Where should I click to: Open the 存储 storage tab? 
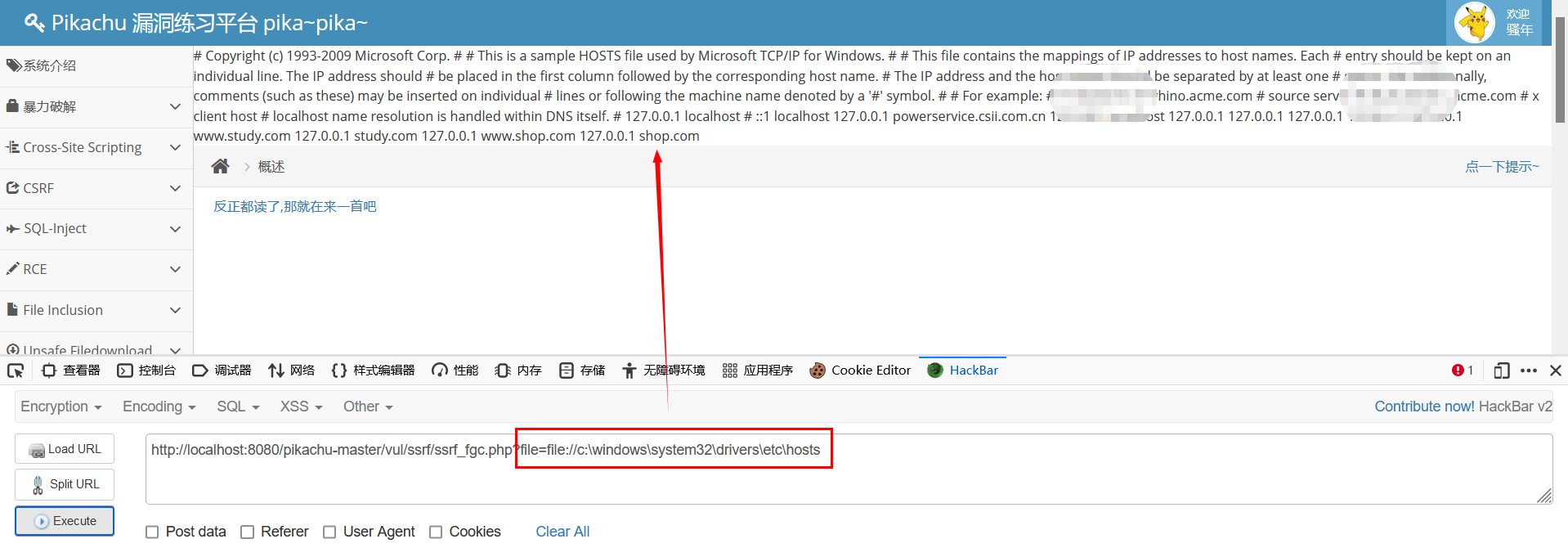click(x=582, y=371)
